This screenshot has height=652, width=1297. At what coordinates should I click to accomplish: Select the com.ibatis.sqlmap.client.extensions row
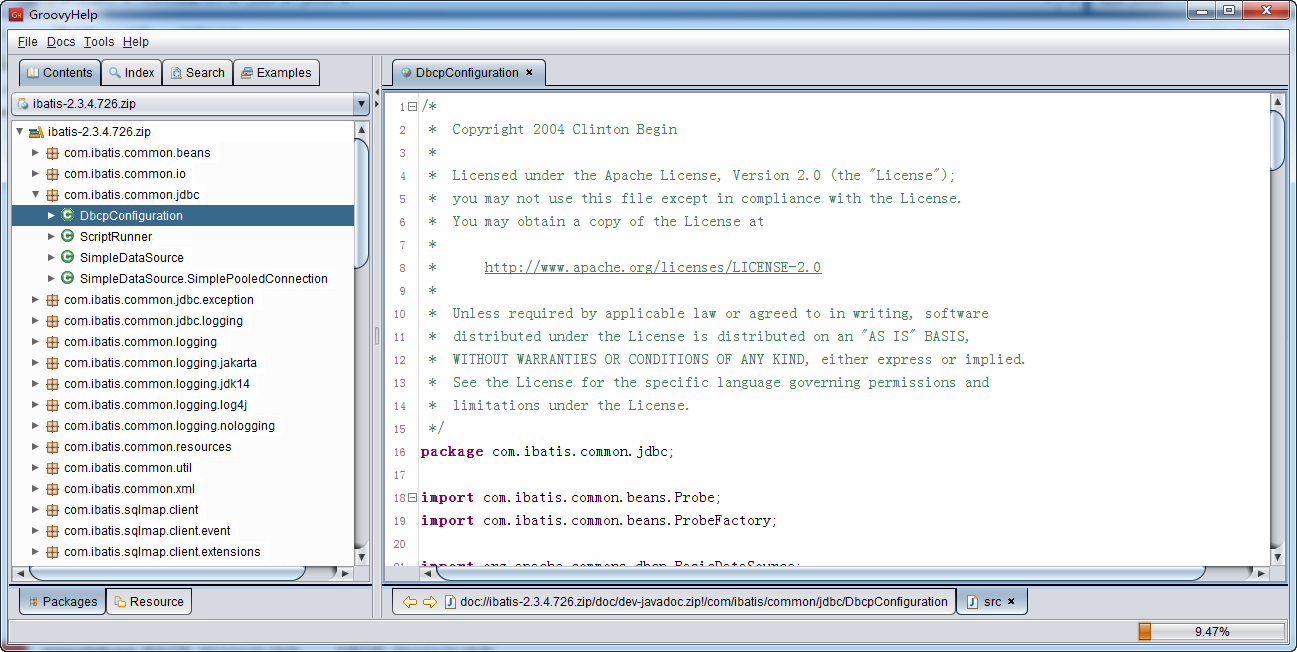point(183,552)
